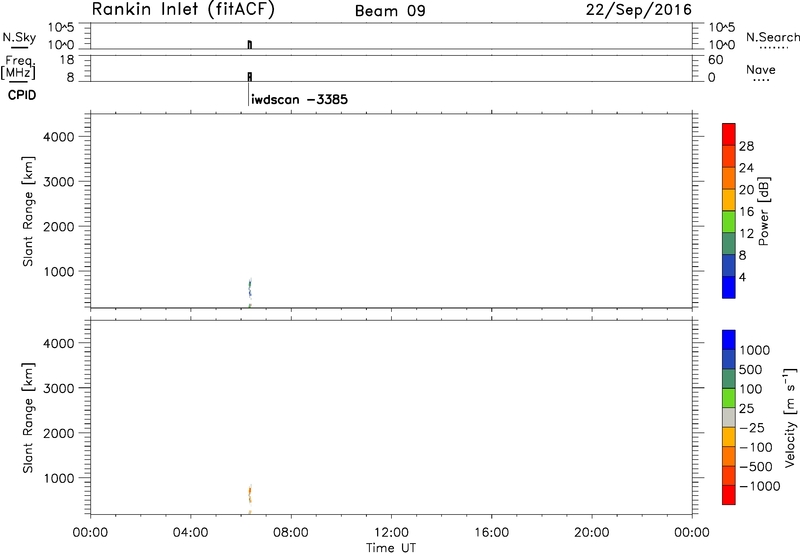Screen dimensions: 800x554
Task: Click the 'Slant Range [km]' title of the velocity plot
Action: click(x=28, y=418)
